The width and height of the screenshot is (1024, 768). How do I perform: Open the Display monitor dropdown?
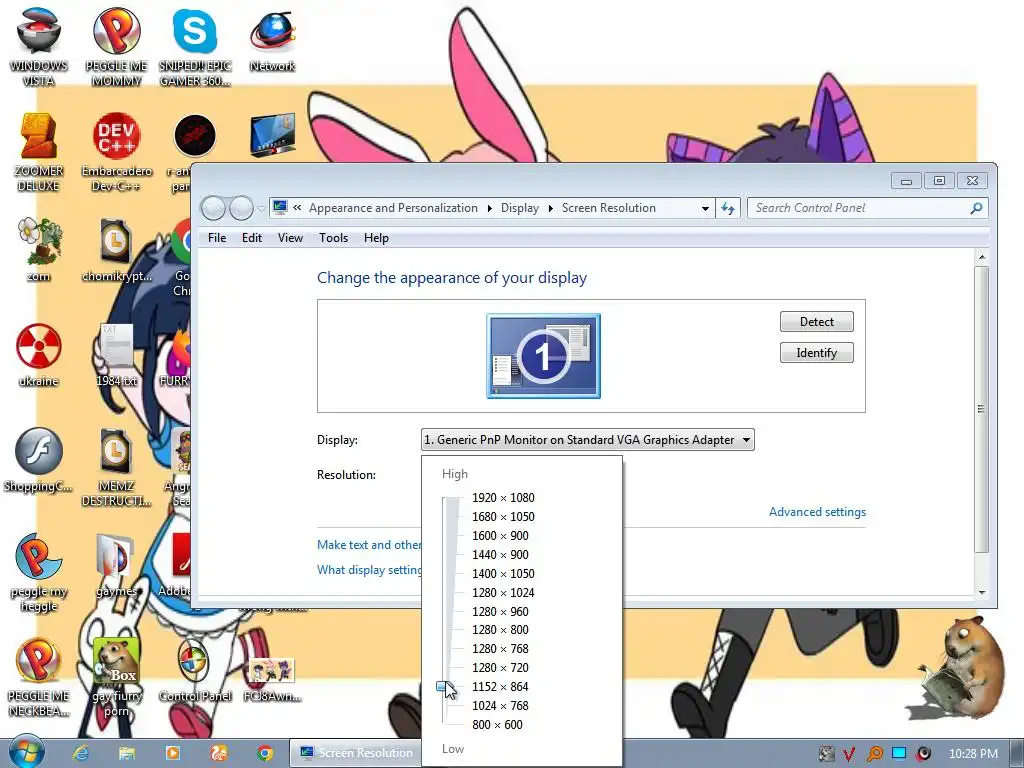588,440
